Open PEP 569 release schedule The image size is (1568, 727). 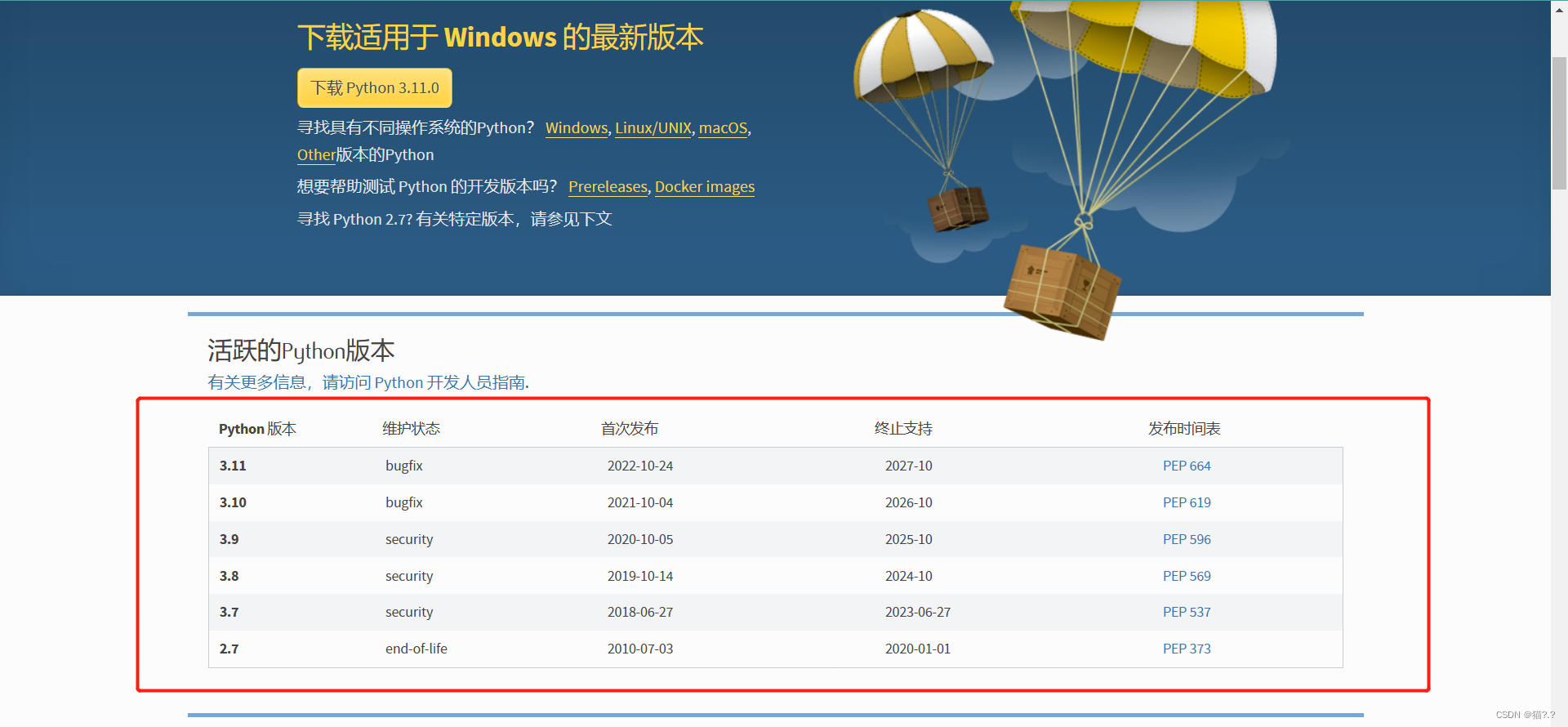pyautogui.click(x=1187, y=576)
